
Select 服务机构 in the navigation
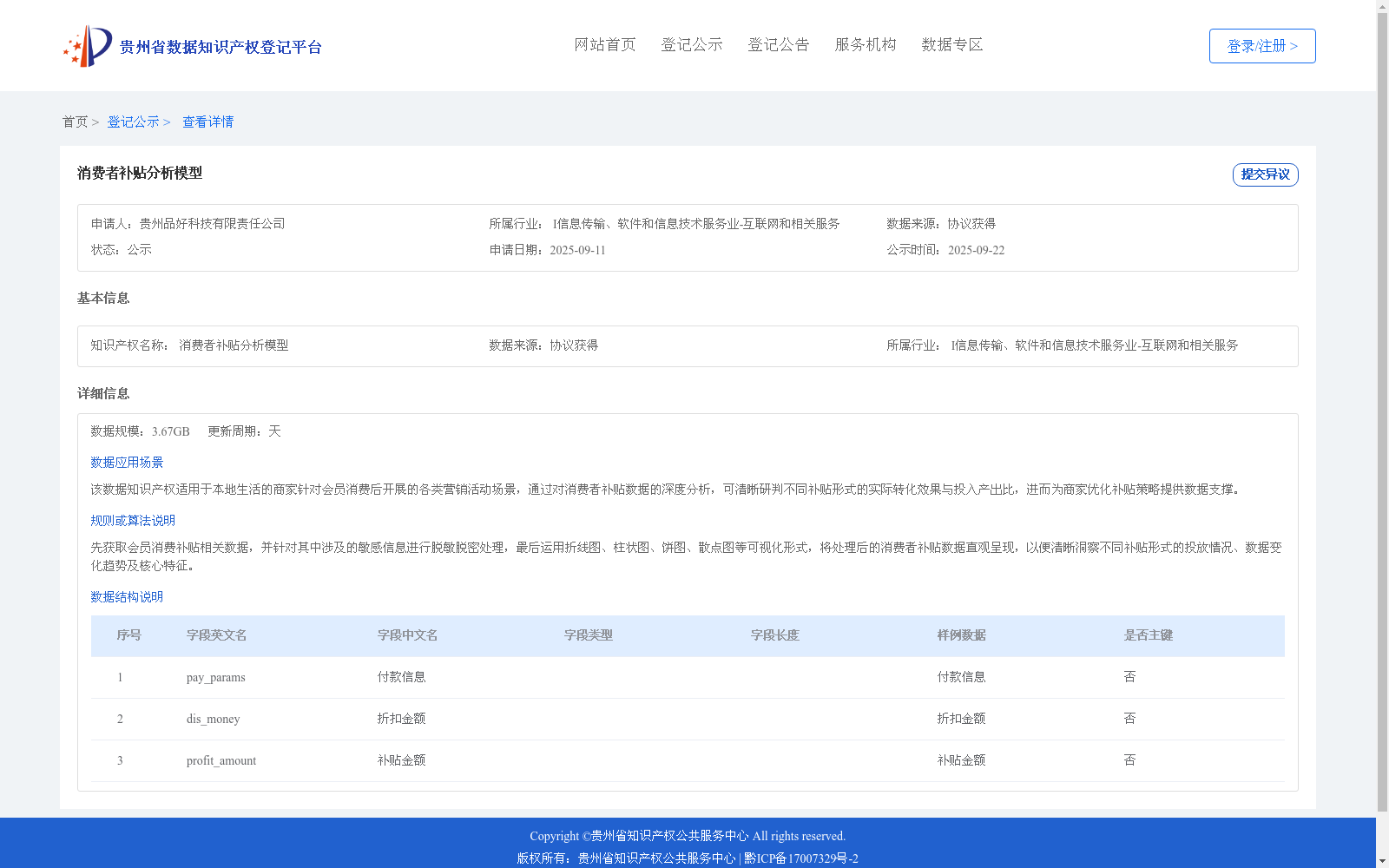click(866, 44)
